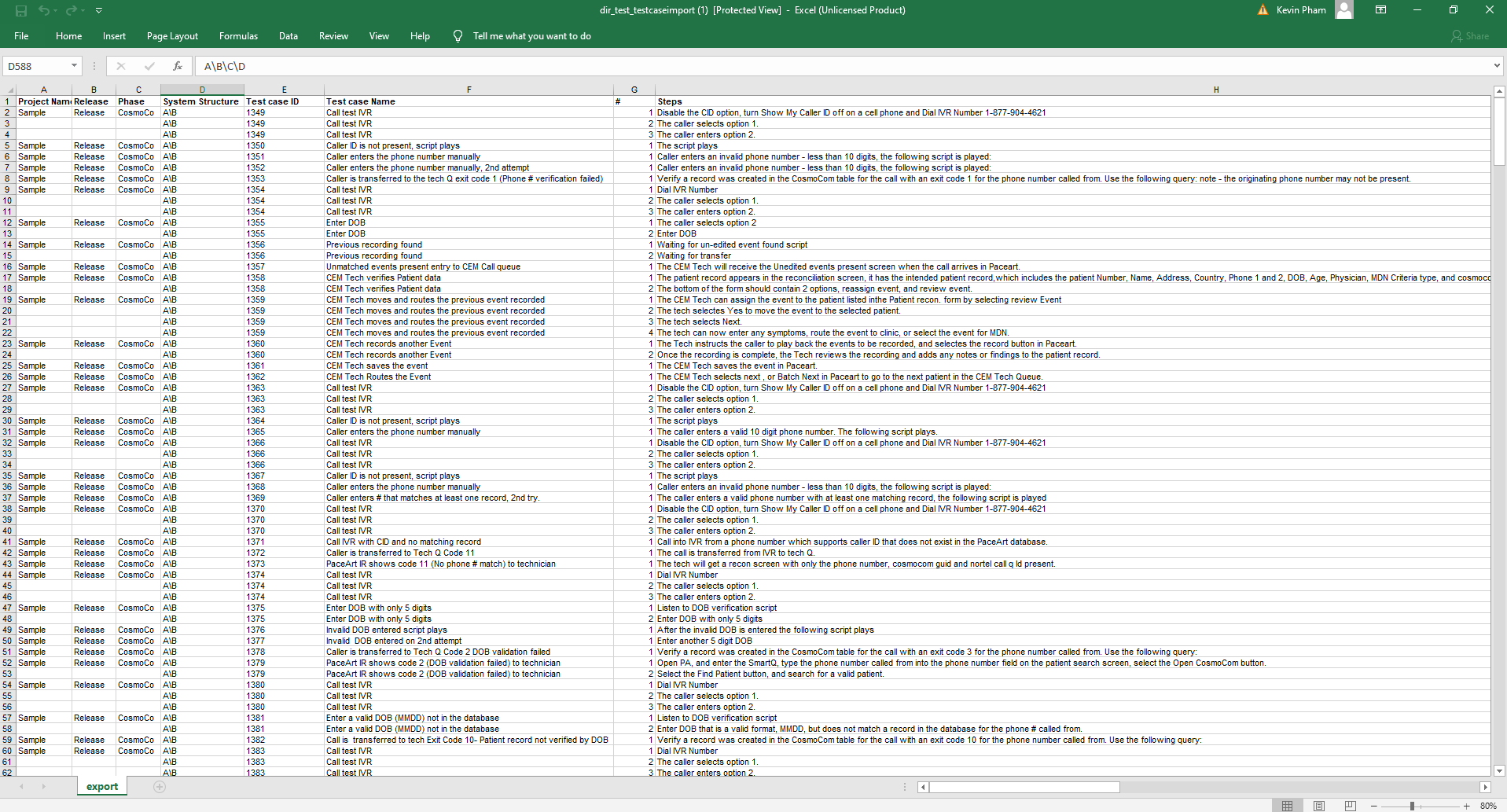This screenshot has height=812, width=1507.
Task: Open Ribbon Display Options icon
Action: click(1380, 10)
